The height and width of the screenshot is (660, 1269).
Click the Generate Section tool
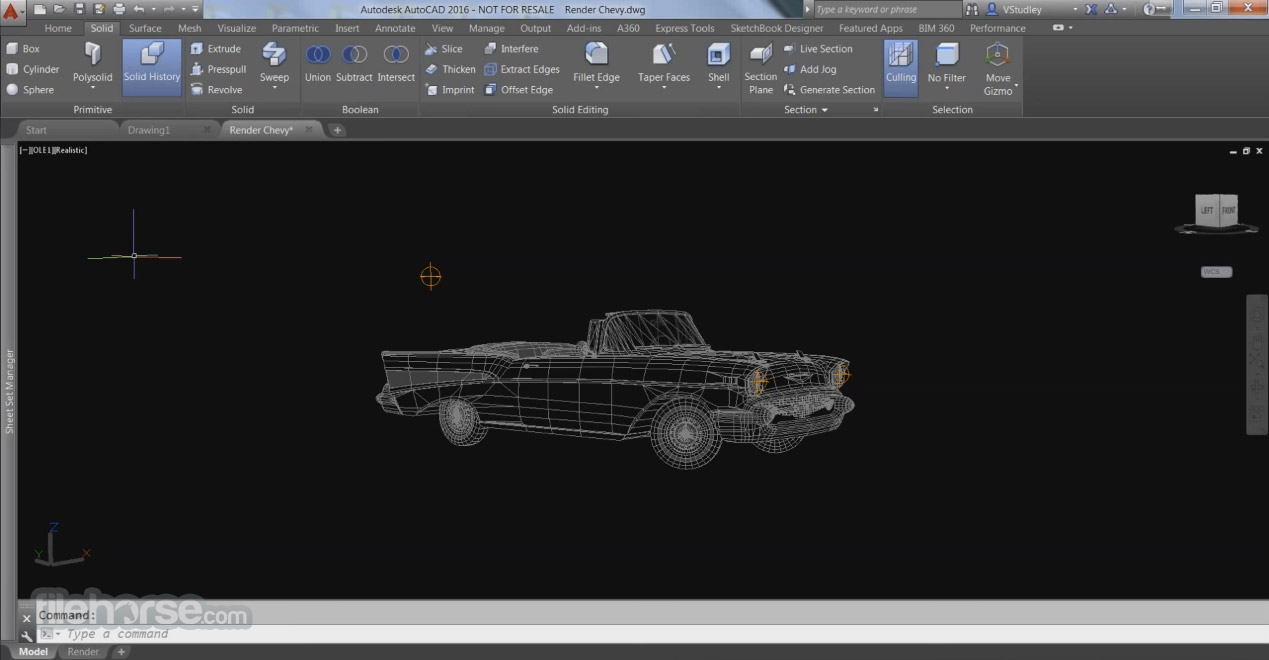[828, 89]
